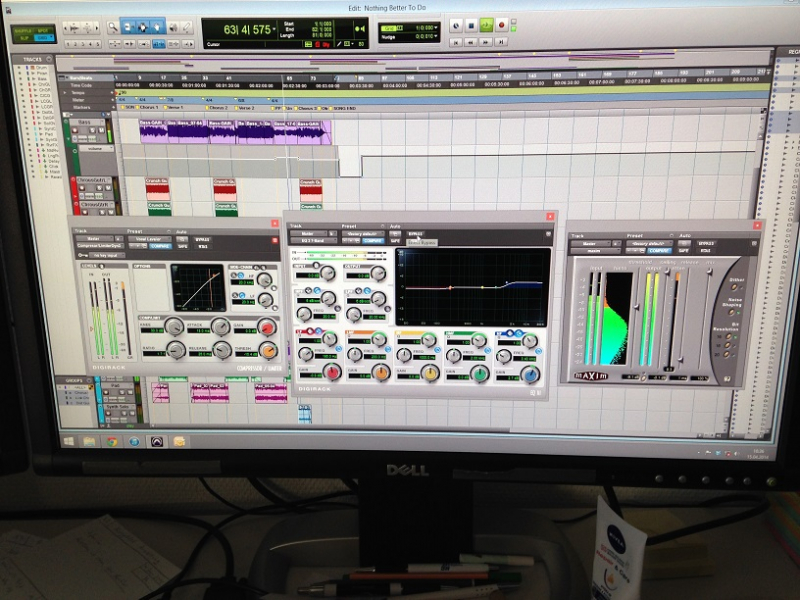Click the orange EQ LMF gain knob

click(x=381, y=372)
